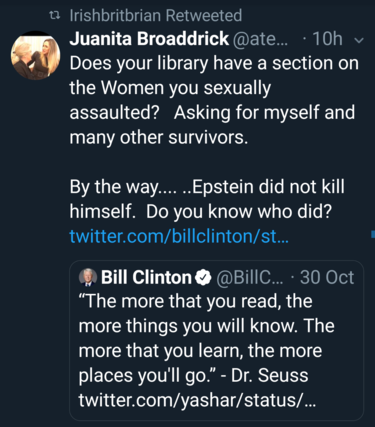Click the retweet arrows icon above the tweet

click(x=54, y=15)
